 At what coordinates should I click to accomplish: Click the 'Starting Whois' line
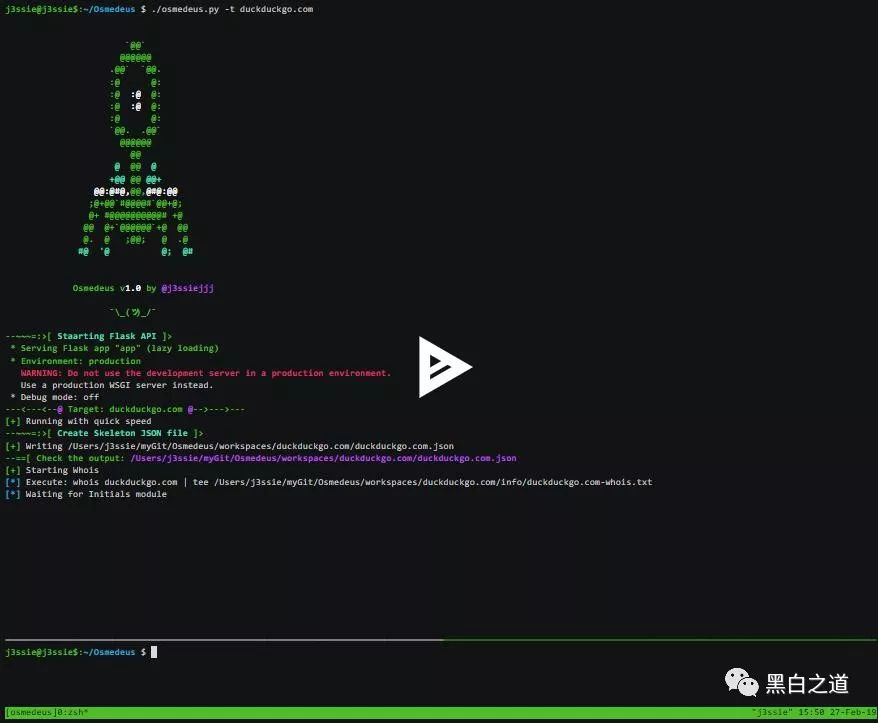[x=52, y=470]
